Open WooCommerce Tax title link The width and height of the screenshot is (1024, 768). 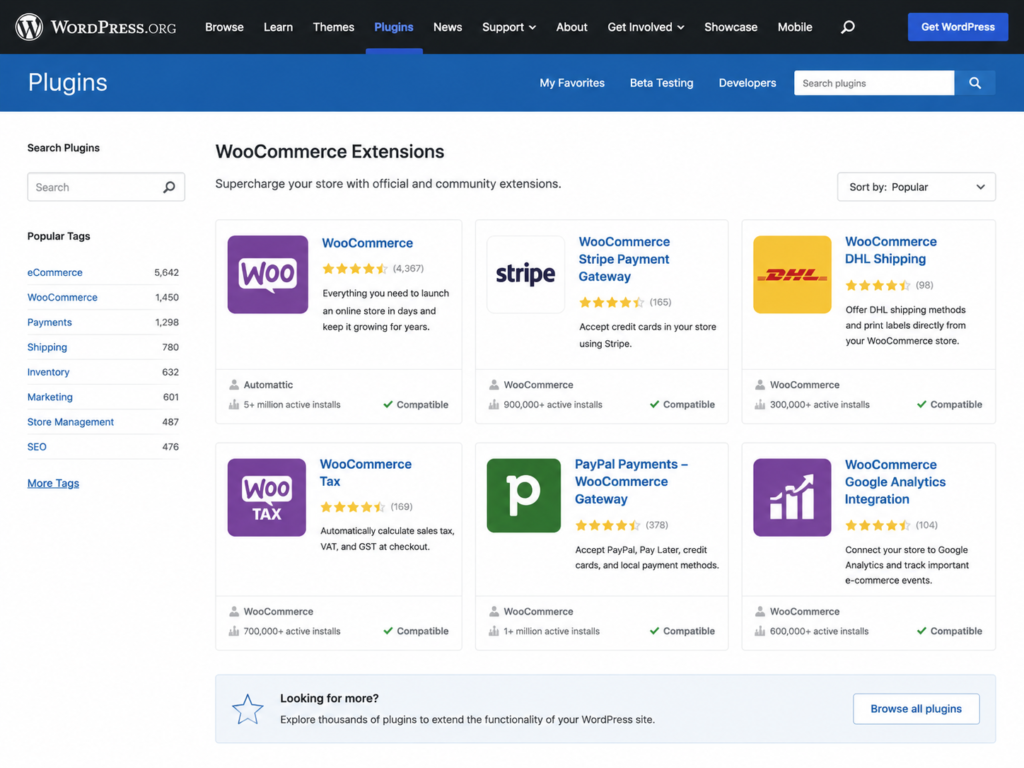pos(366,473)
